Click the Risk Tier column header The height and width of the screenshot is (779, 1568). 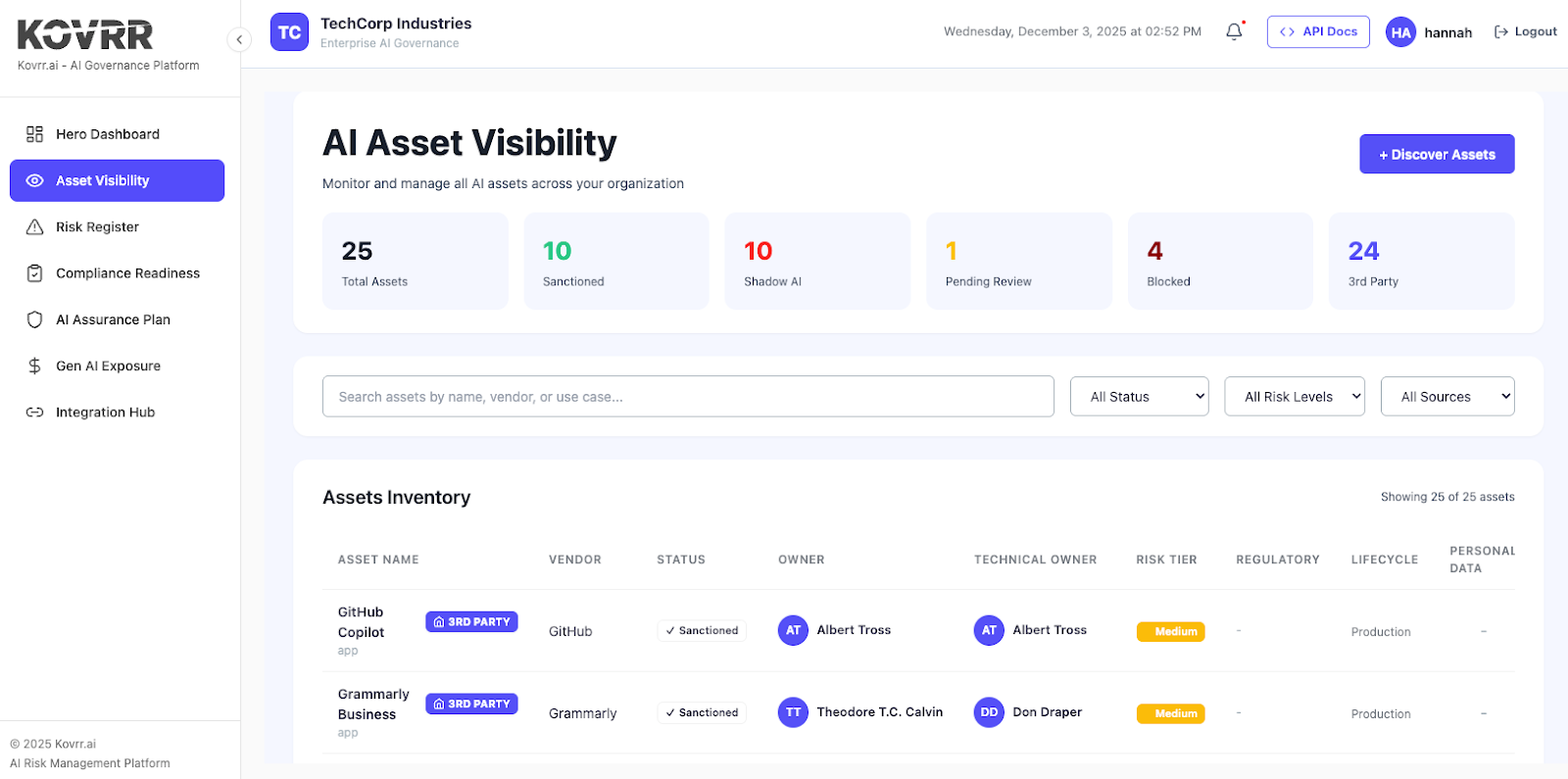point(1166,560)
